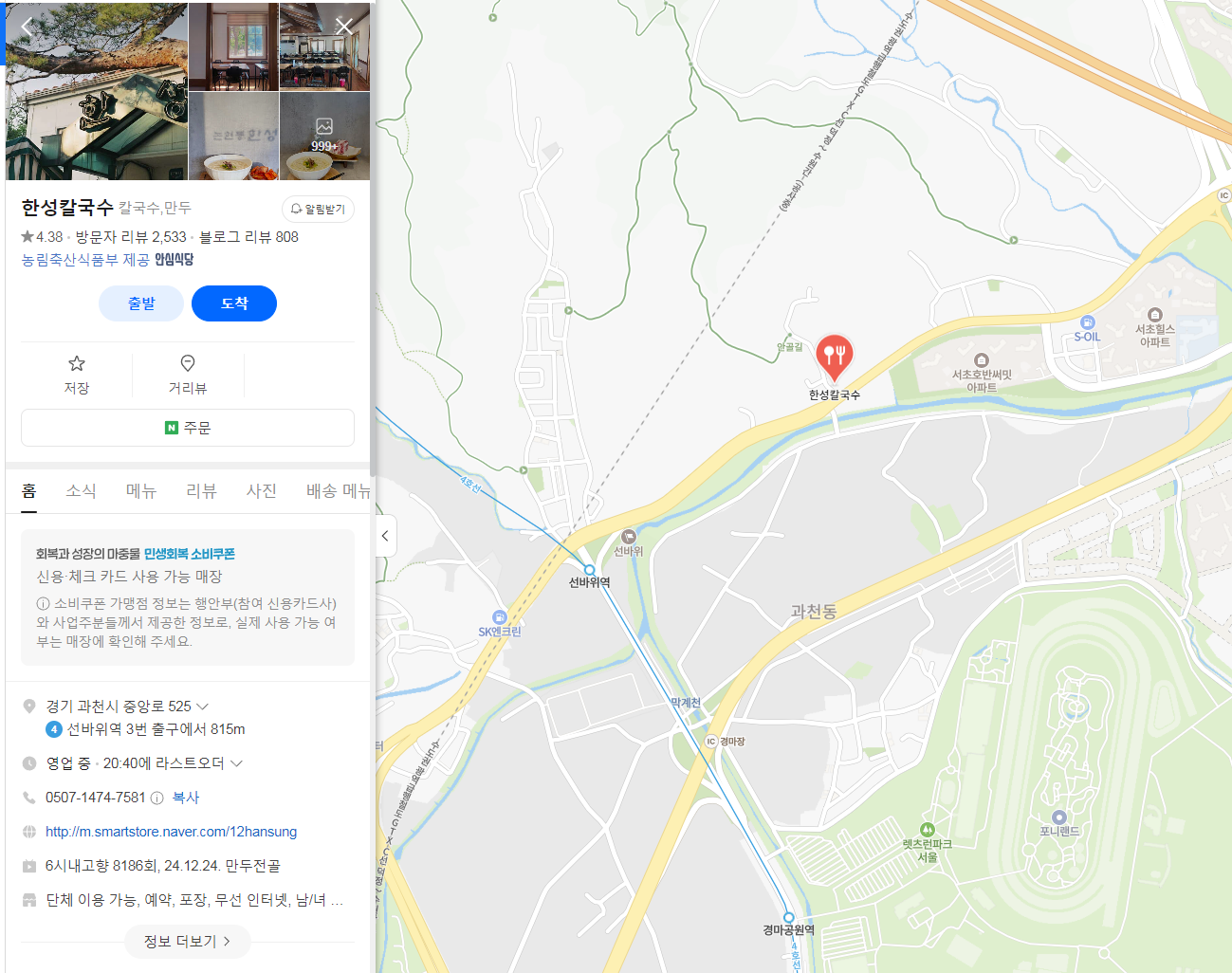Select the S-OIL gas station marker
The height and width of the screenshot is (973, 1232).
(x=1088, y=322)
